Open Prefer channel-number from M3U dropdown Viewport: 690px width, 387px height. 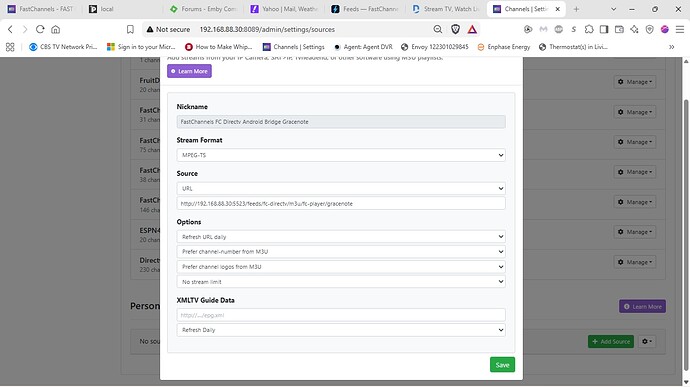(341, 251)
